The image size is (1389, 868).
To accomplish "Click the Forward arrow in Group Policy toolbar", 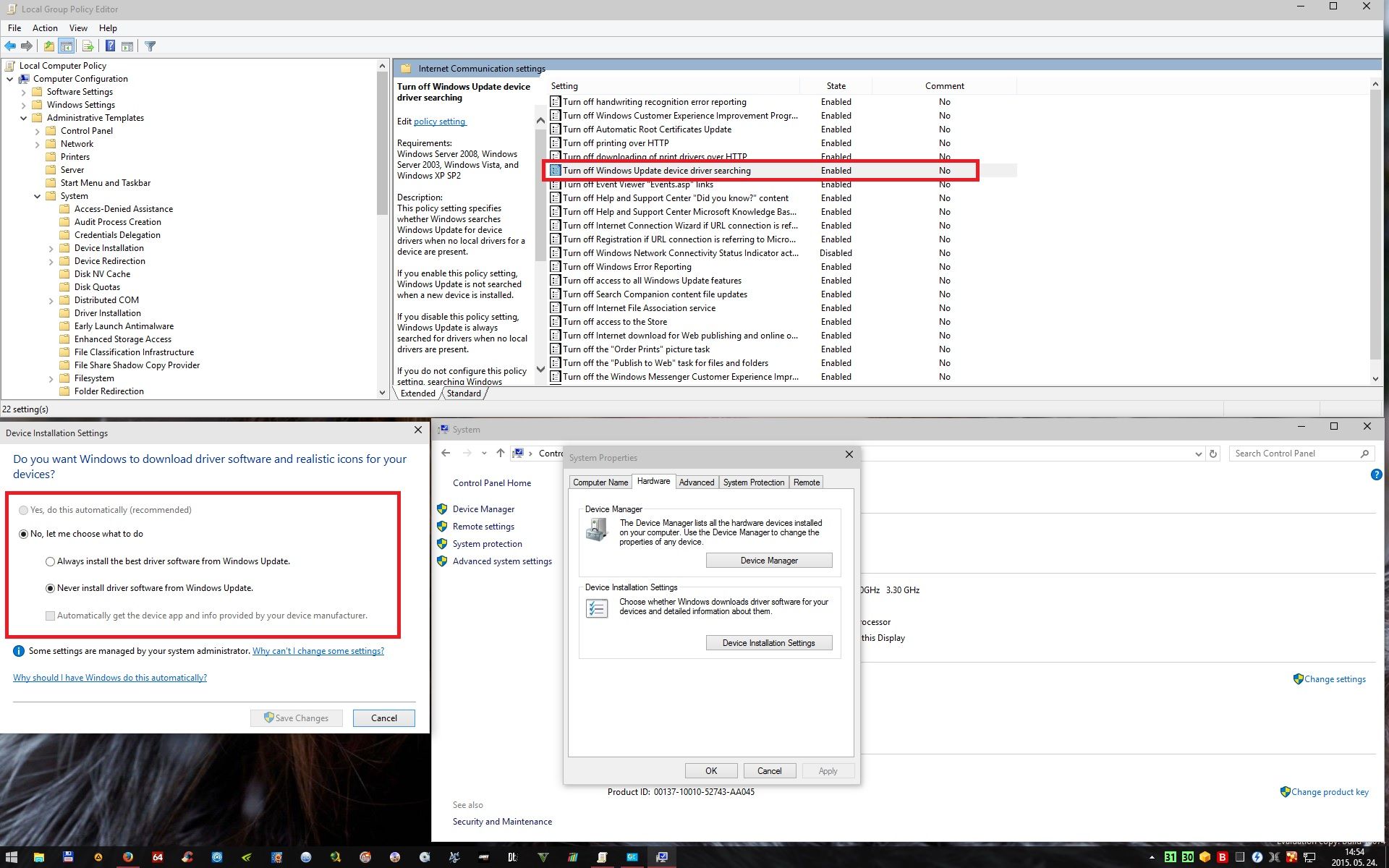I will (x=27, y=46).
